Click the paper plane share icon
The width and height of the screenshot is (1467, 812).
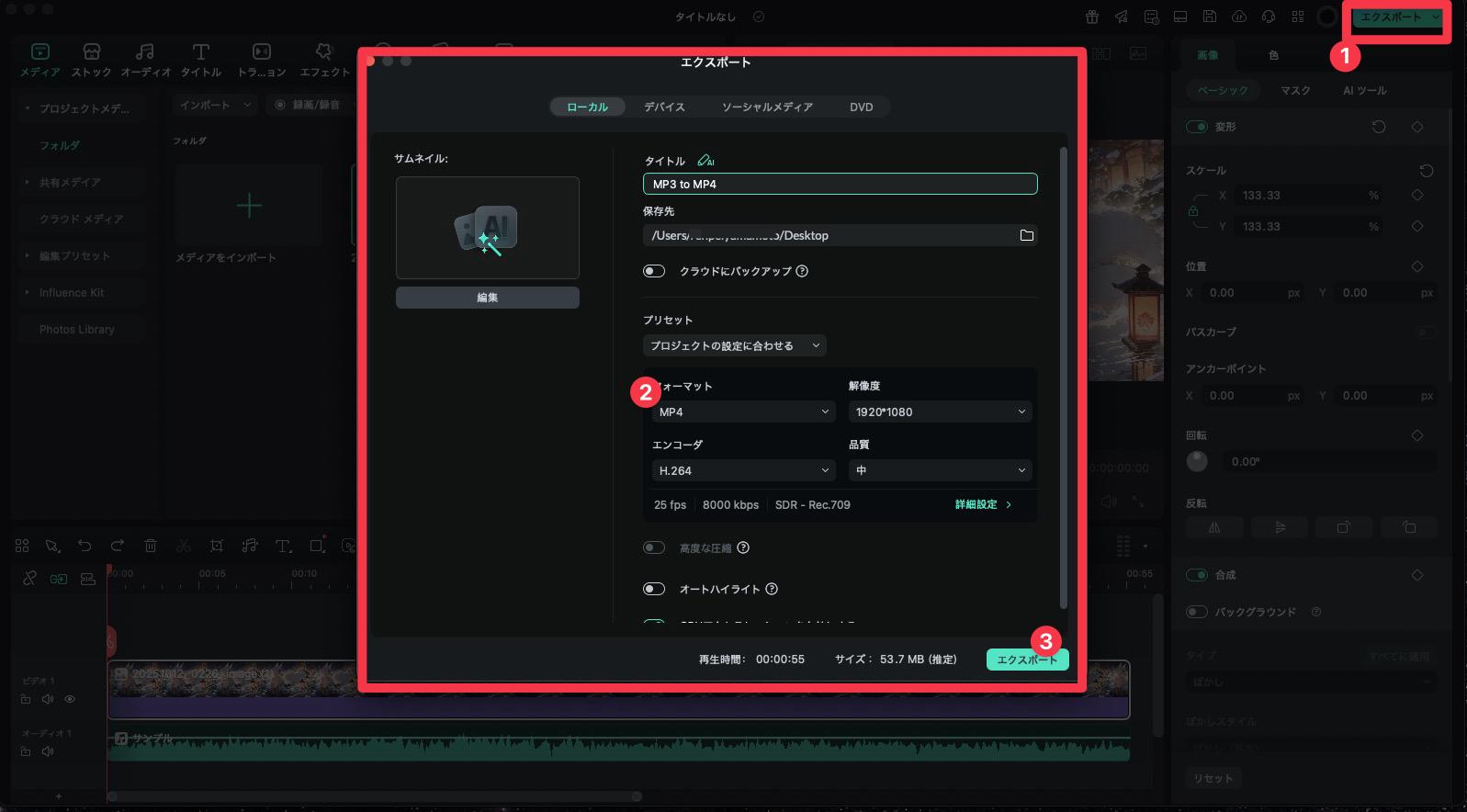pyautogui.click(x=1122, y=17)
